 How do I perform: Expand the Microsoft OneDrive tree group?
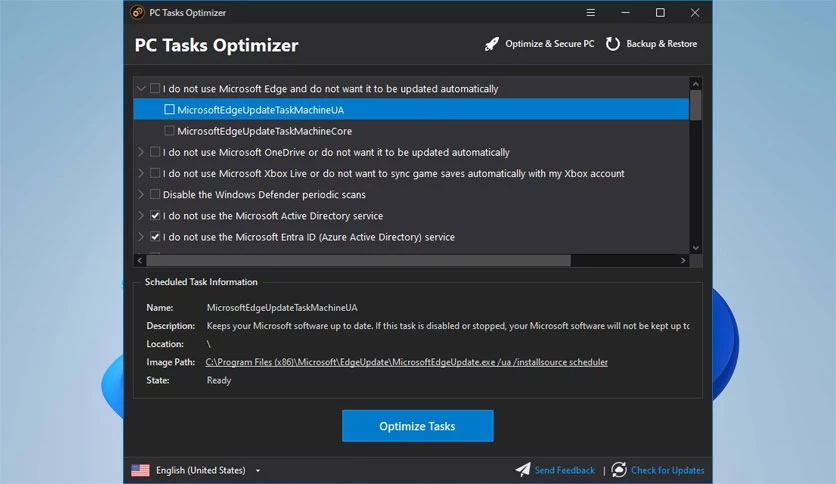(x=141, y=152)
